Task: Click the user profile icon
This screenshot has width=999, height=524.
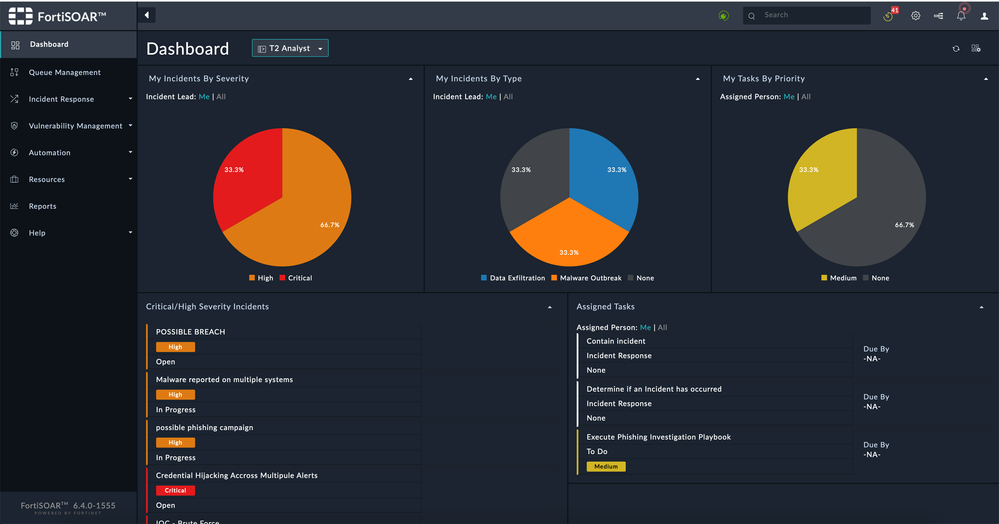Action: click(x=984, y=16)
